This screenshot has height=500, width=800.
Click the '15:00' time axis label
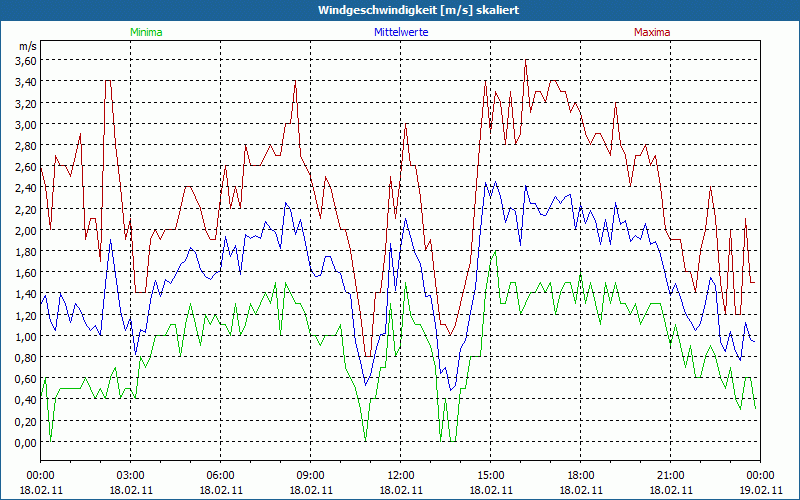click(x=491, y=476)
